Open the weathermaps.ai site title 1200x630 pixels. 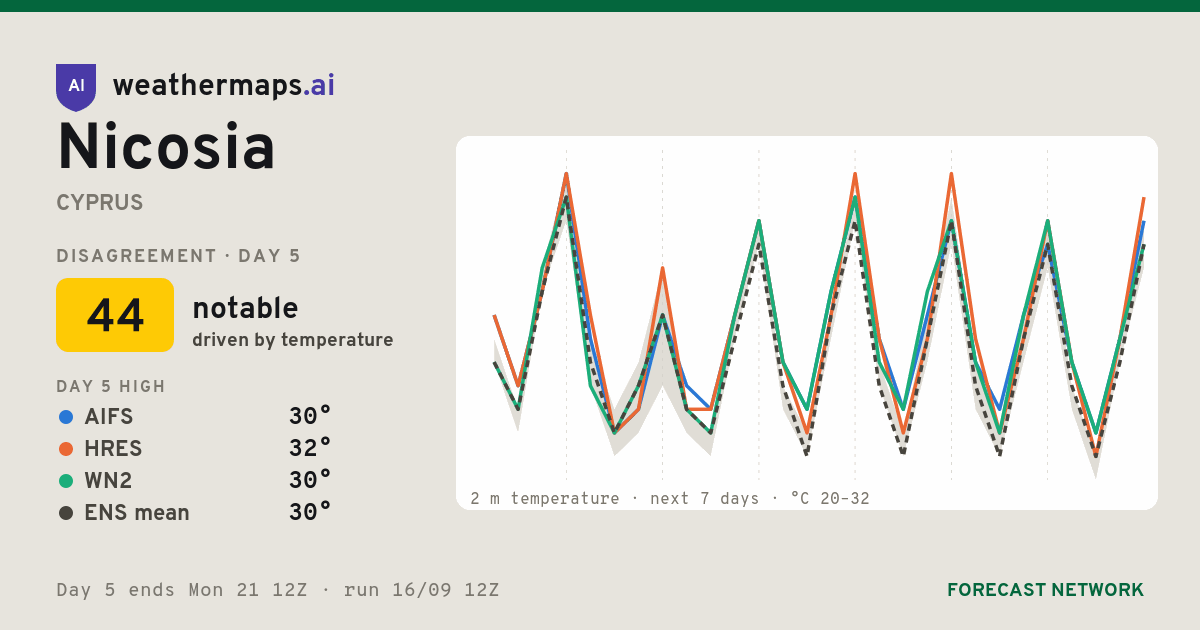tap(224, 86)
